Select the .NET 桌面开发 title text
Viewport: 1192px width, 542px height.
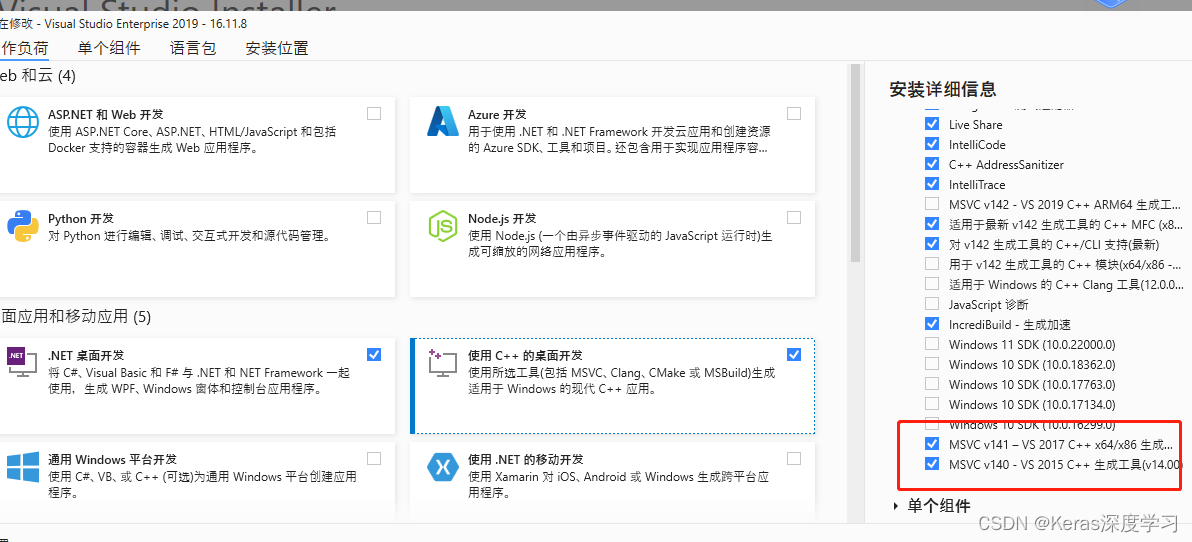point(86,356)
